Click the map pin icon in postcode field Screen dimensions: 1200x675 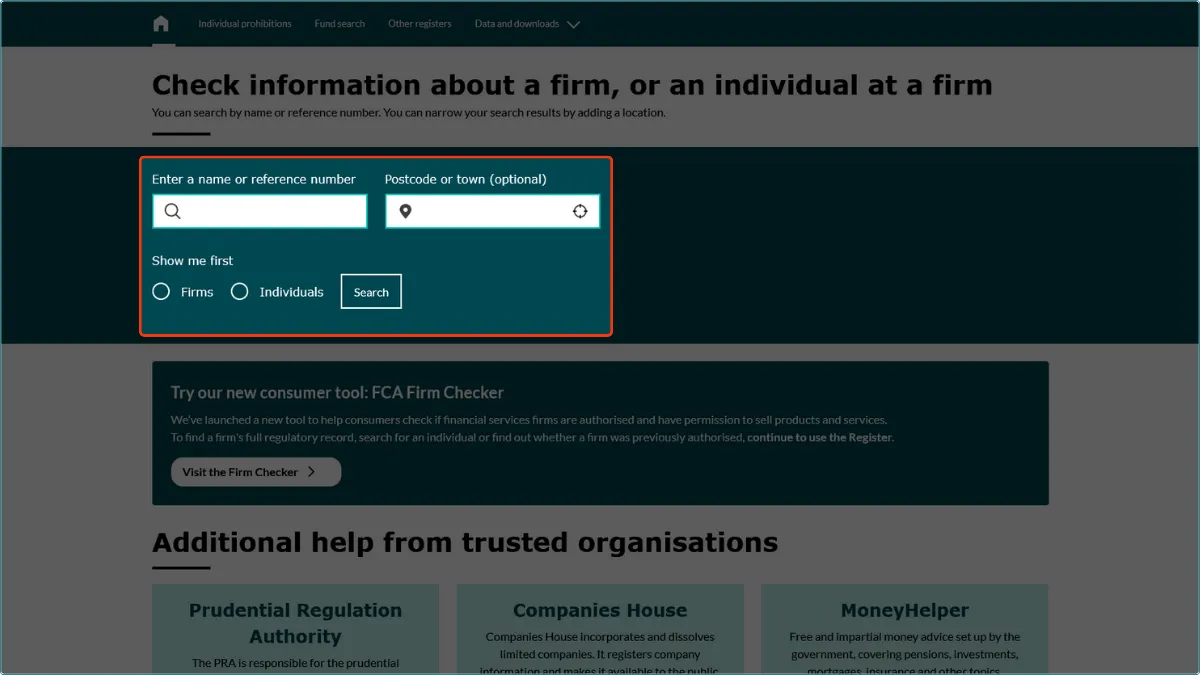[x=405, y=211]
